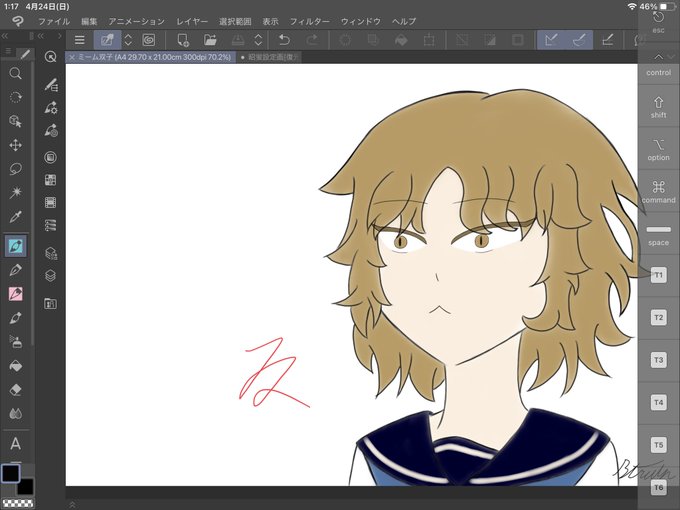Open the フィルター menu
The width and height of the screenshot is (680, 510).
(310, 21)
